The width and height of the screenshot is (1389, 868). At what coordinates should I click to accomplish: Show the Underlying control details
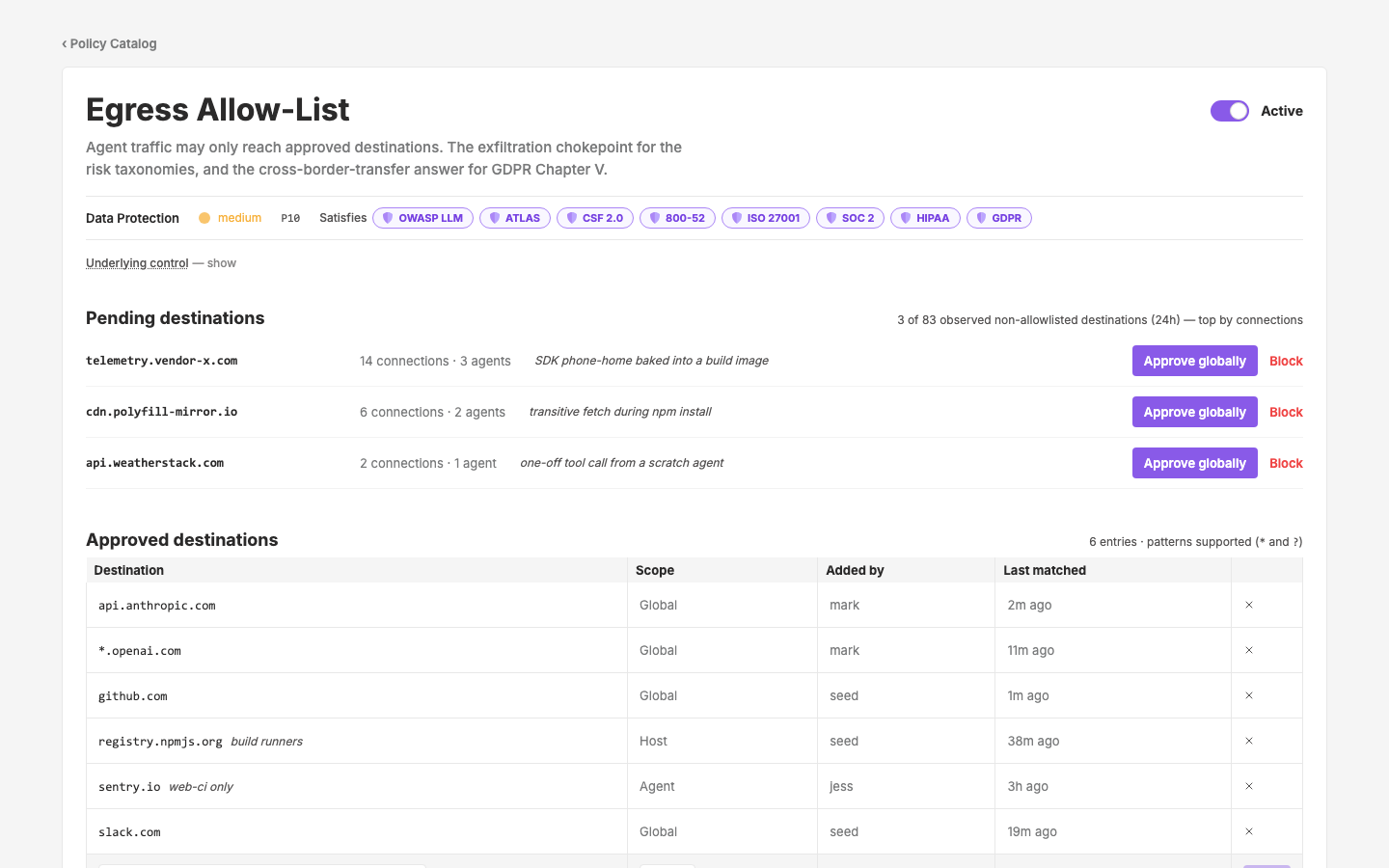pyautogui.click(x=137, y=263)
